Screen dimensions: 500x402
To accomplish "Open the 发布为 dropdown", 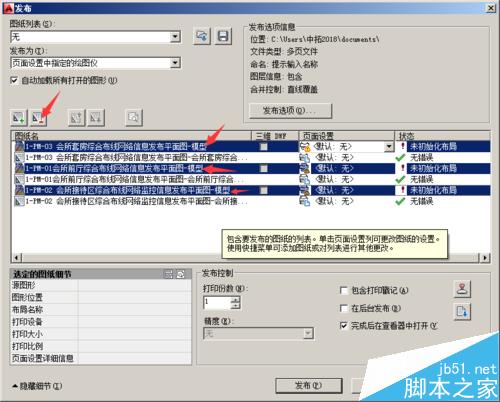I will pos(175,63).
